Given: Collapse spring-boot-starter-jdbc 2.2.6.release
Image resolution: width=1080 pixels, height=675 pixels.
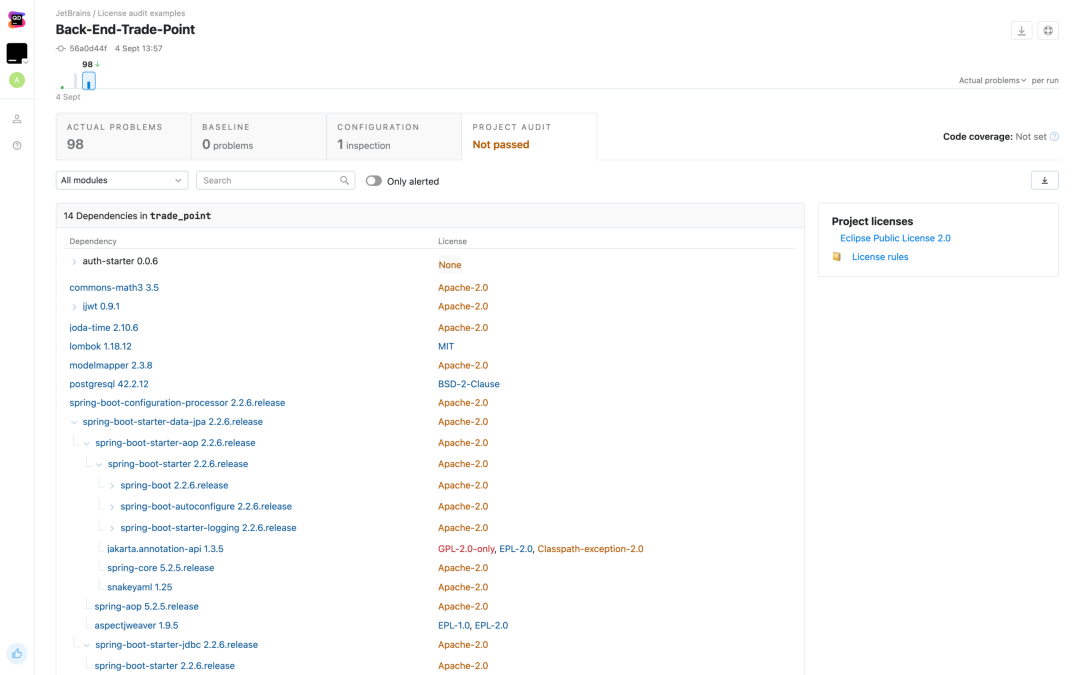Looking at the screenshot, I should pyautogui.click(x=87, y=645).
